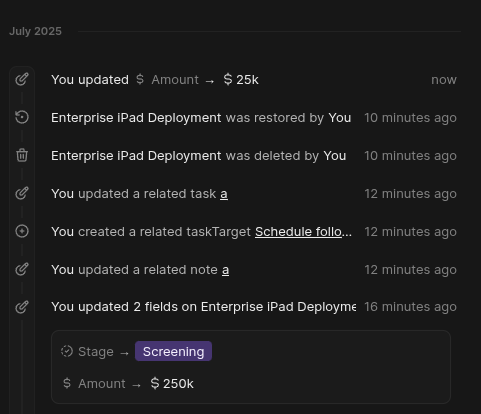Open the related note link 'a'
The width and height of the screenshot is (481, 414).
(225, 270)
